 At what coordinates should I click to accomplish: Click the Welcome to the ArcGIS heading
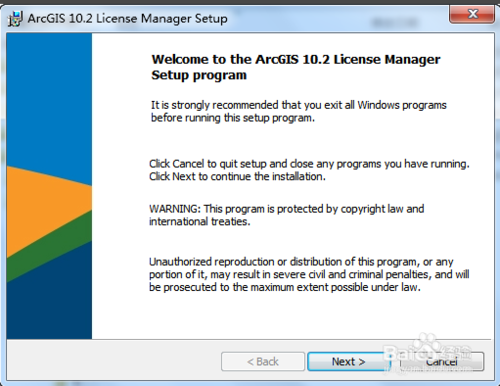coord(296,67)
